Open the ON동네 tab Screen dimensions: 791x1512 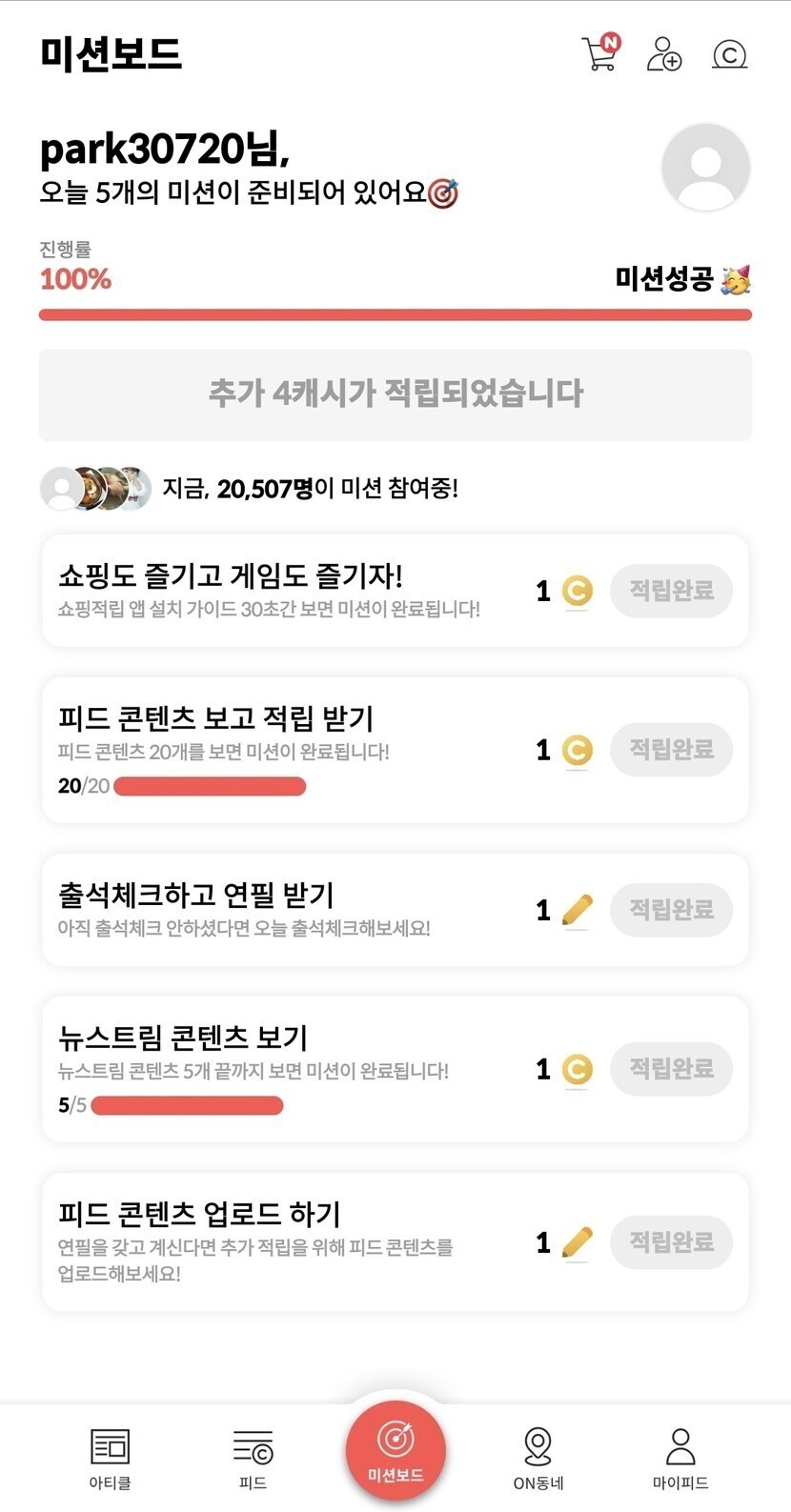pyautogui.click(x=538, y=1456)
